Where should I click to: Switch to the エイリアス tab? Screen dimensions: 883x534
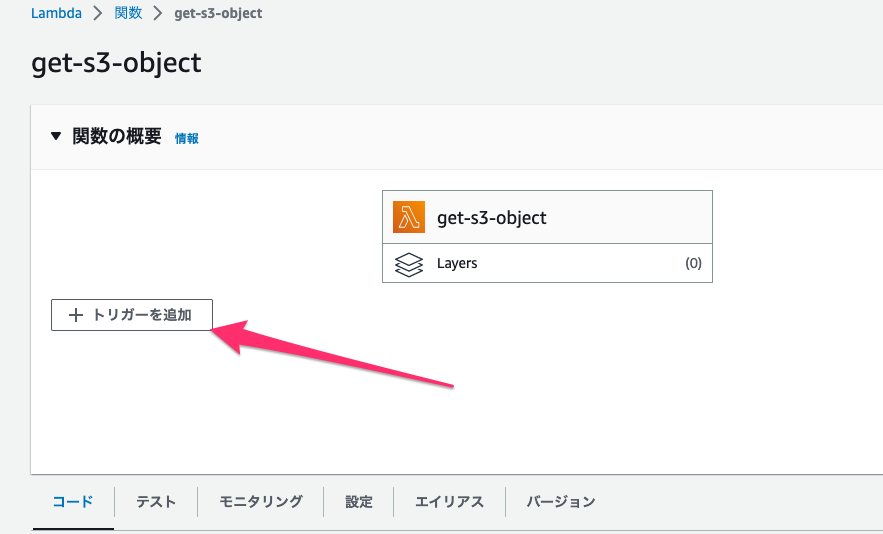(x=449, y=501)
